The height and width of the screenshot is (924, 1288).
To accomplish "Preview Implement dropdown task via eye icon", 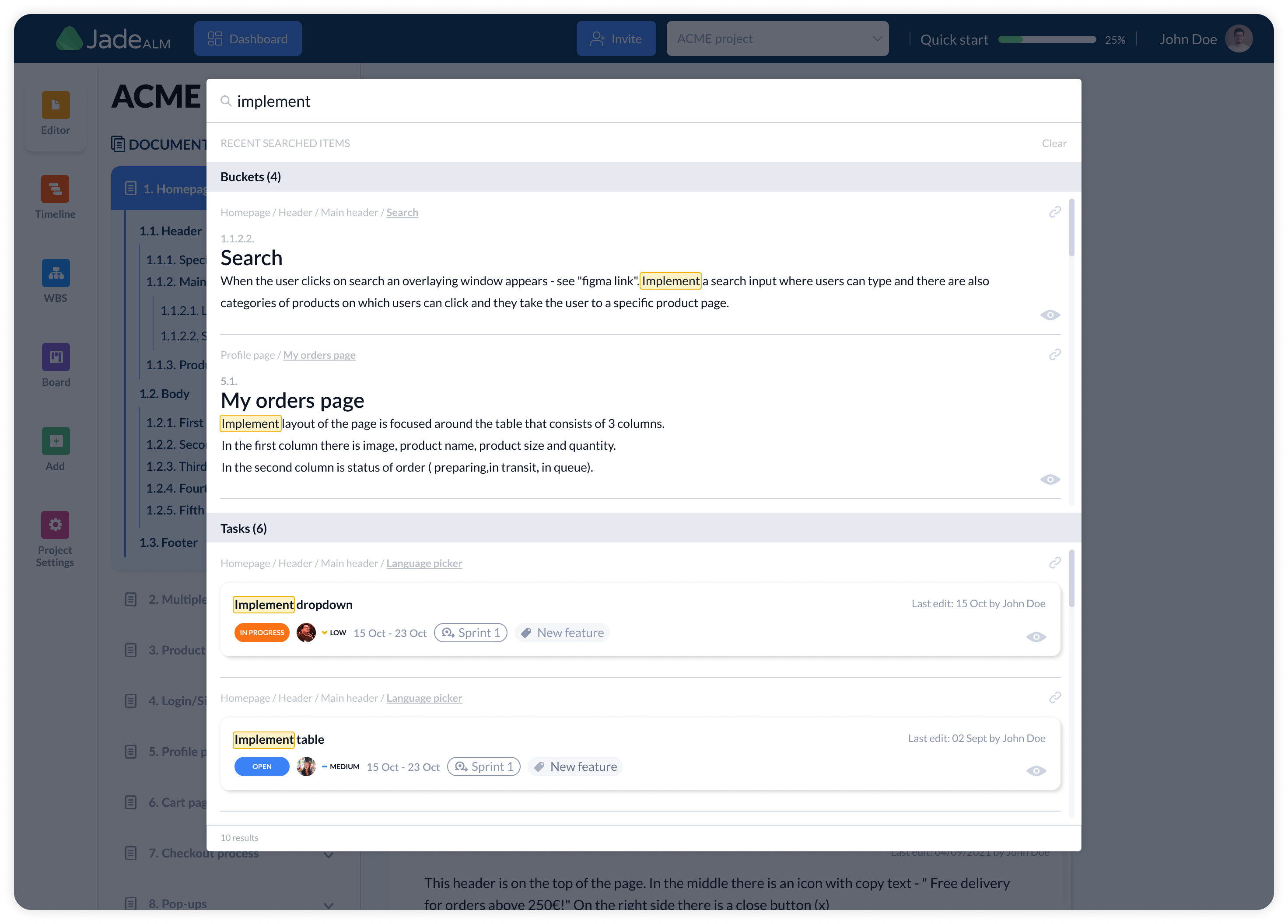I will (x=1036, y=637).
